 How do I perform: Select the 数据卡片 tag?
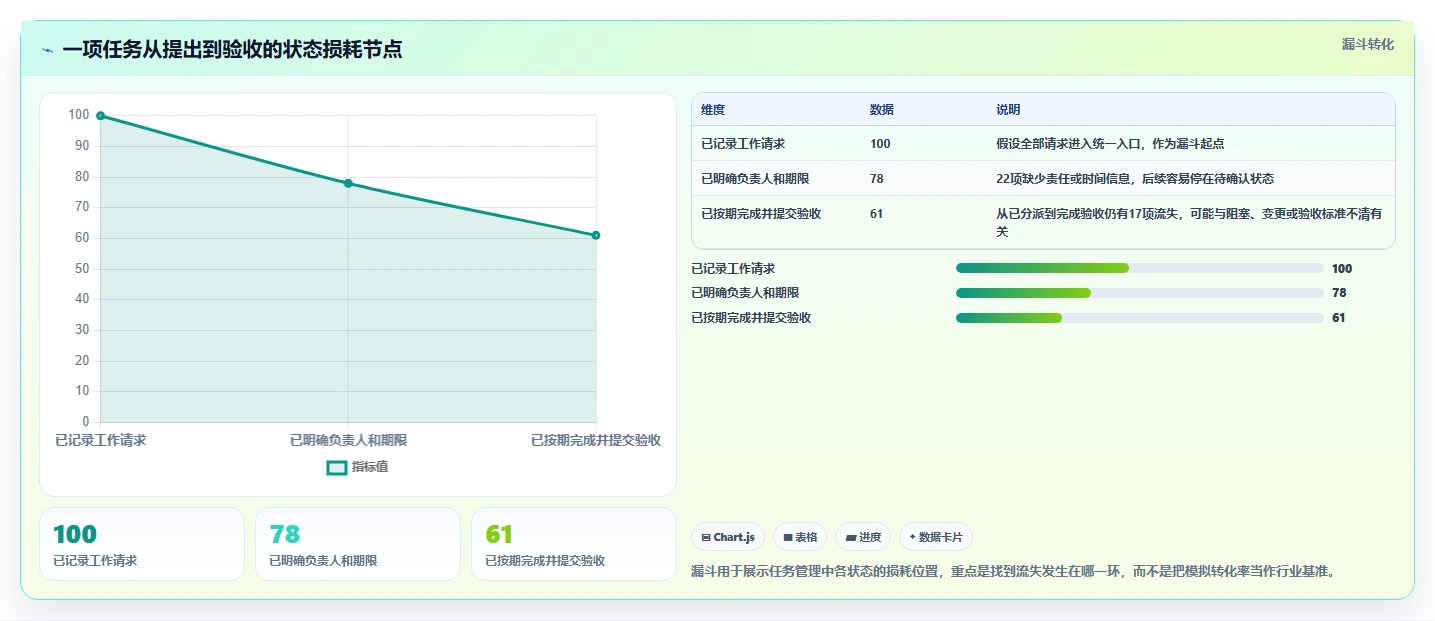coord(936,537)
